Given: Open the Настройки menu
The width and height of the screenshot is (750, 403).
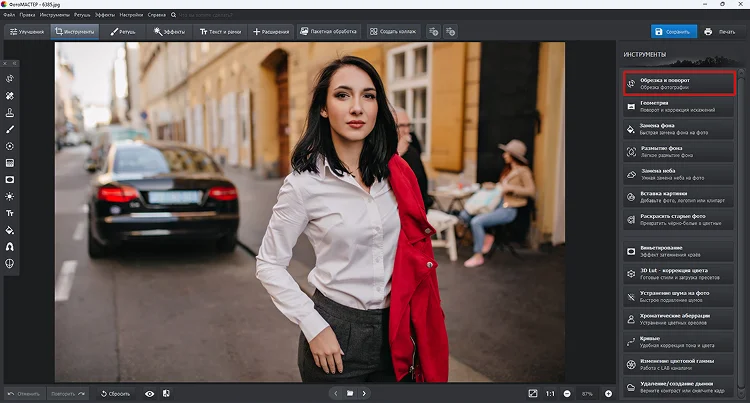Looking at the screenshot, I should click(x=131, y=15).
